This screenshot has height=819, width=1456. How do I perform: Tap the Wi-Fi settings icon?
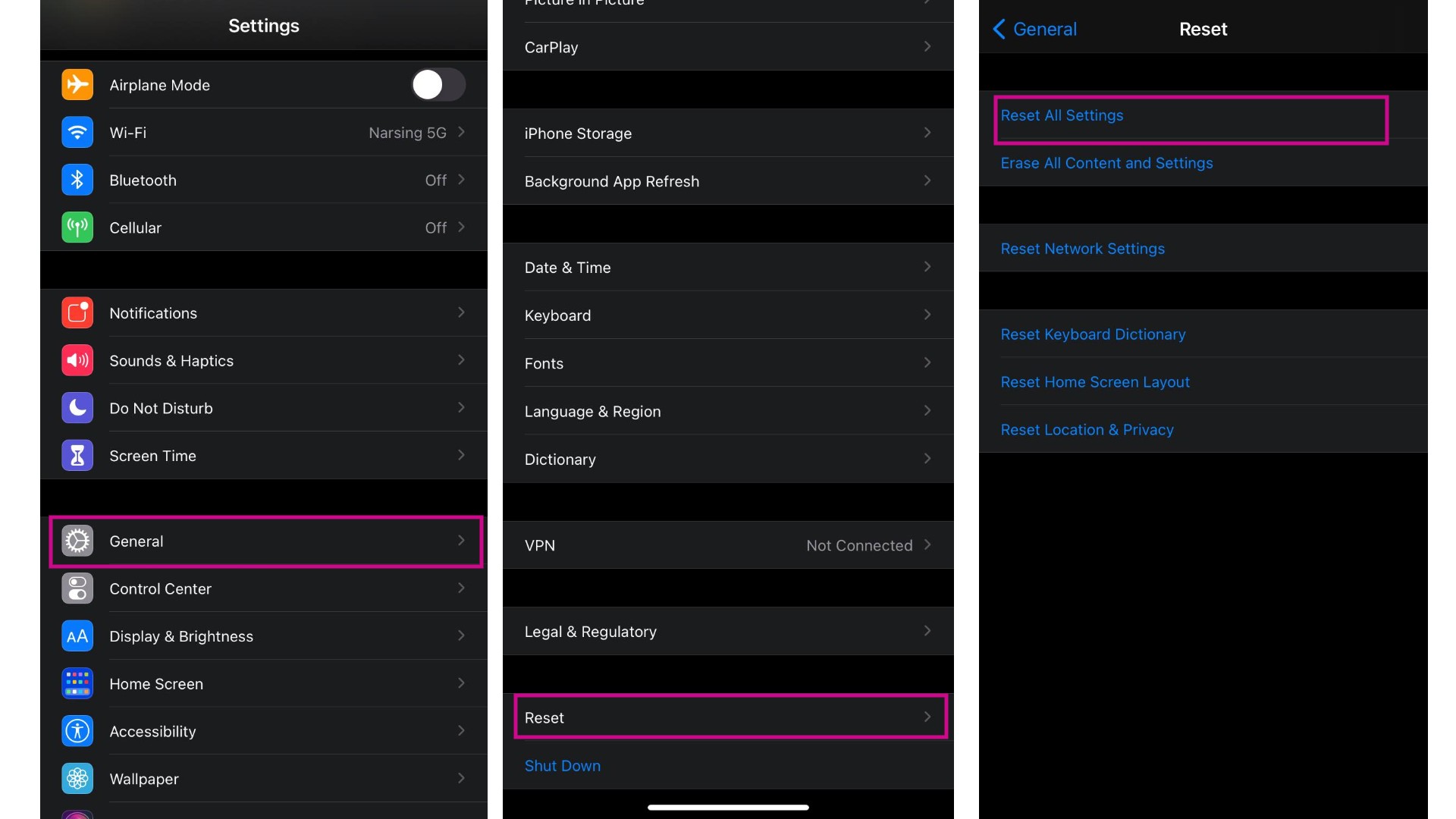click(x=77, y=131)
